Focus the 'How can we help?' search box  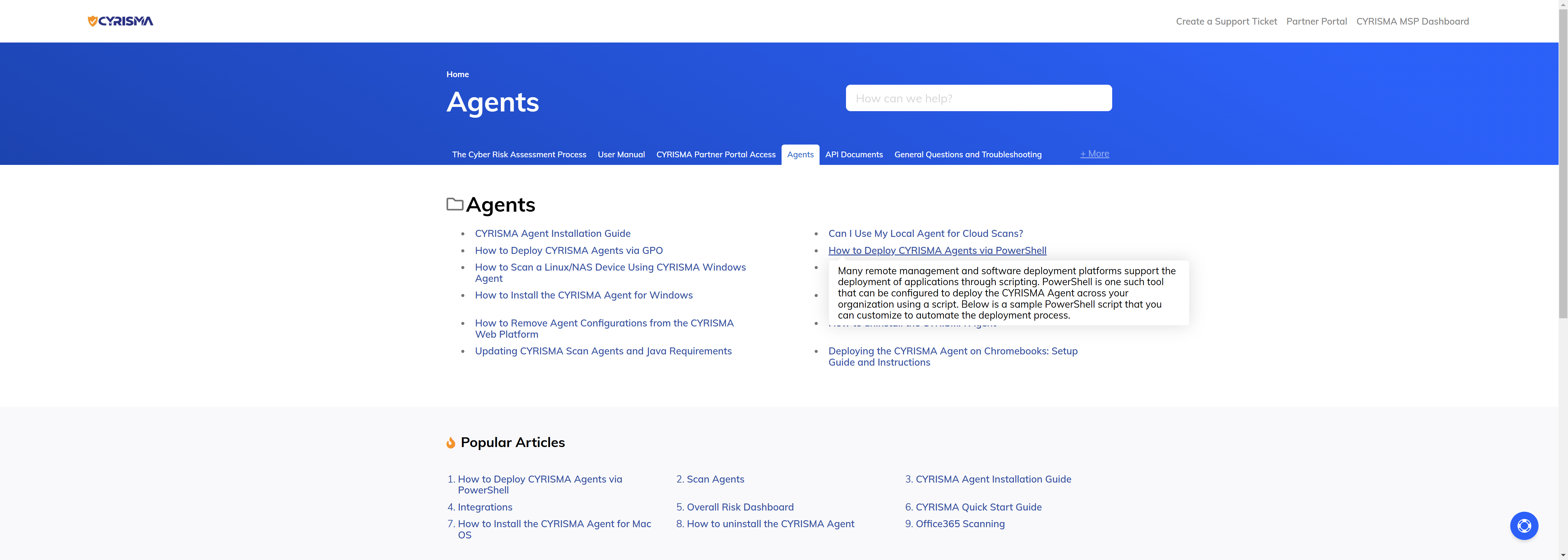point(978,98)
